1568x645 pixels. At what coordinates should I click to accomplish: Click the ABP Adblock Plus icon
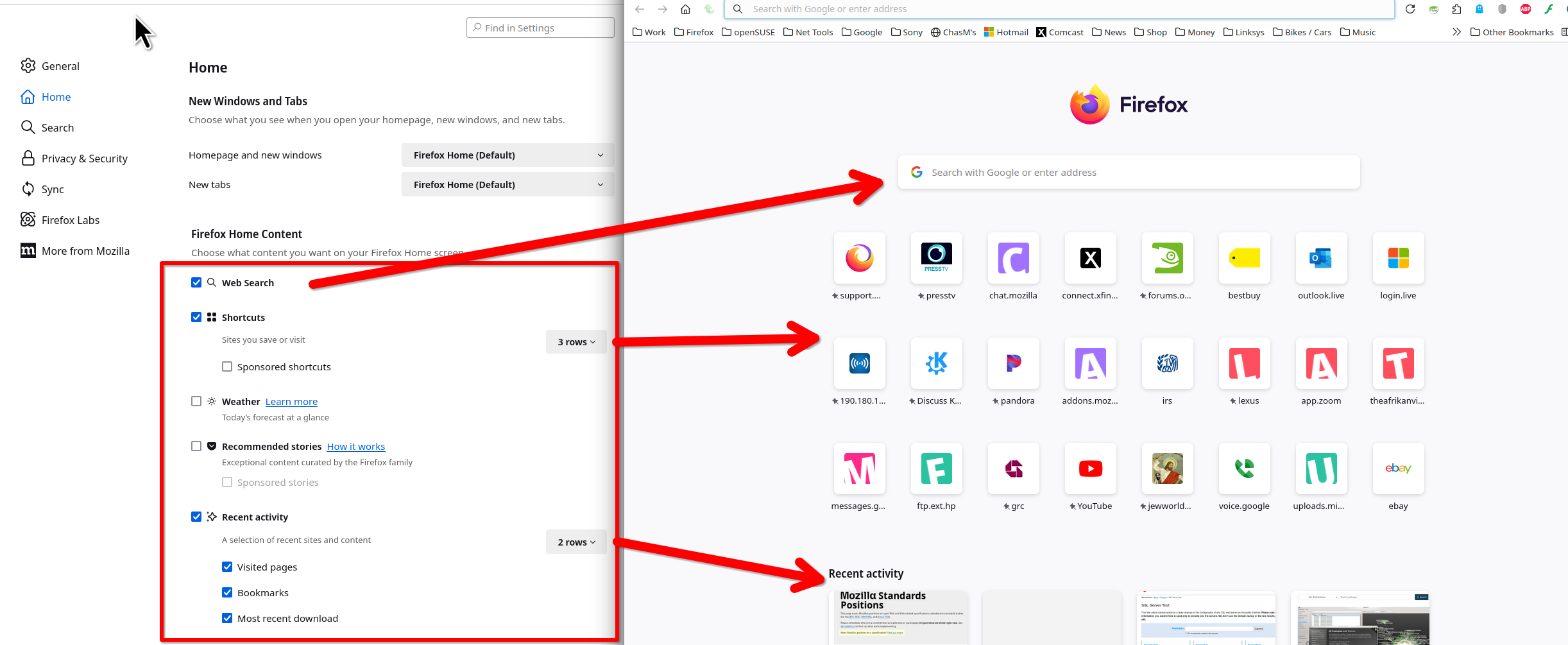tap(1526, 9)
